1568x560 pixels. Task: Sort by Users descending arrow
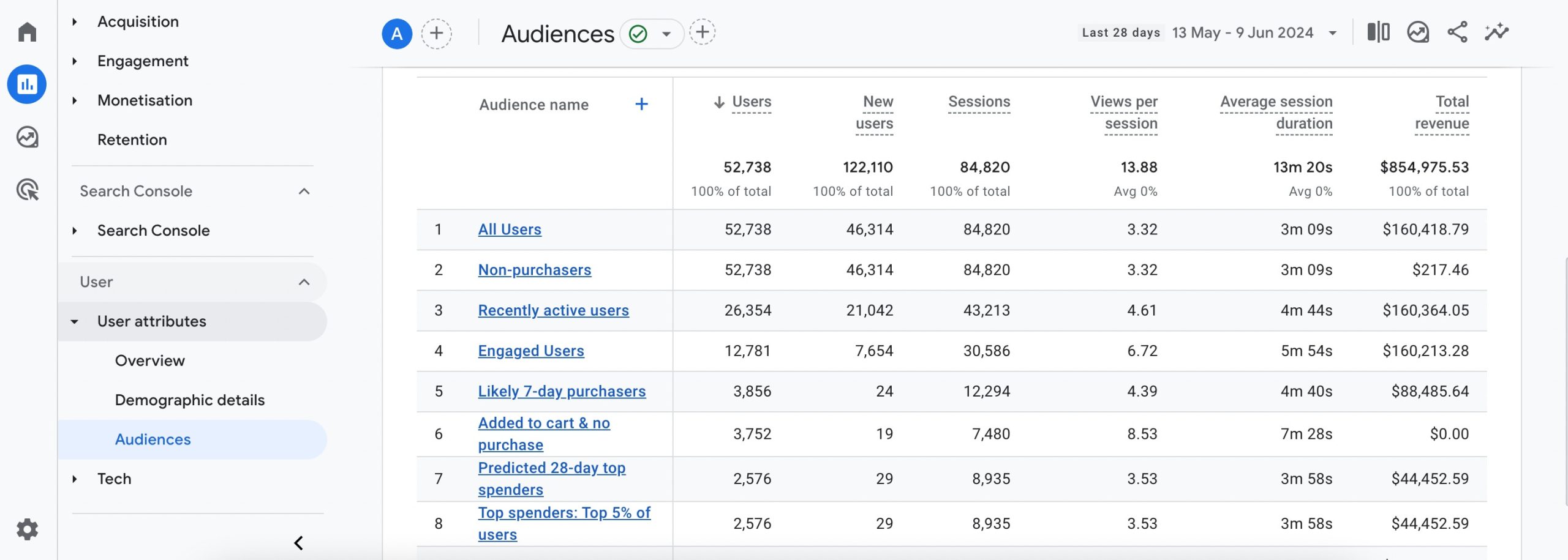click(719, 102)
